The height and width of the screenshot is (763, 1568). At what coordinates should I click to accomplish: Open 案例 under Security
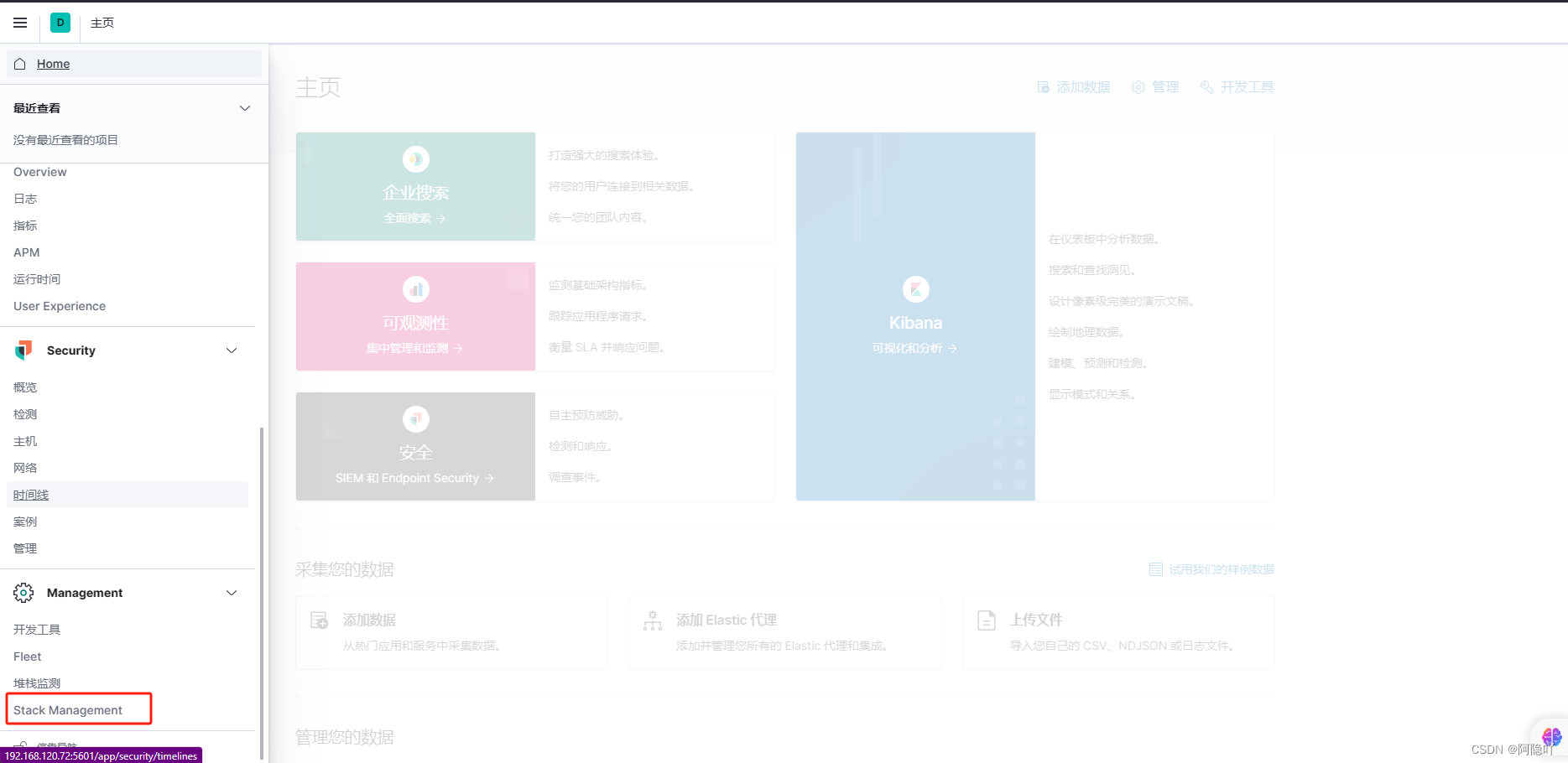pos(25,522)
